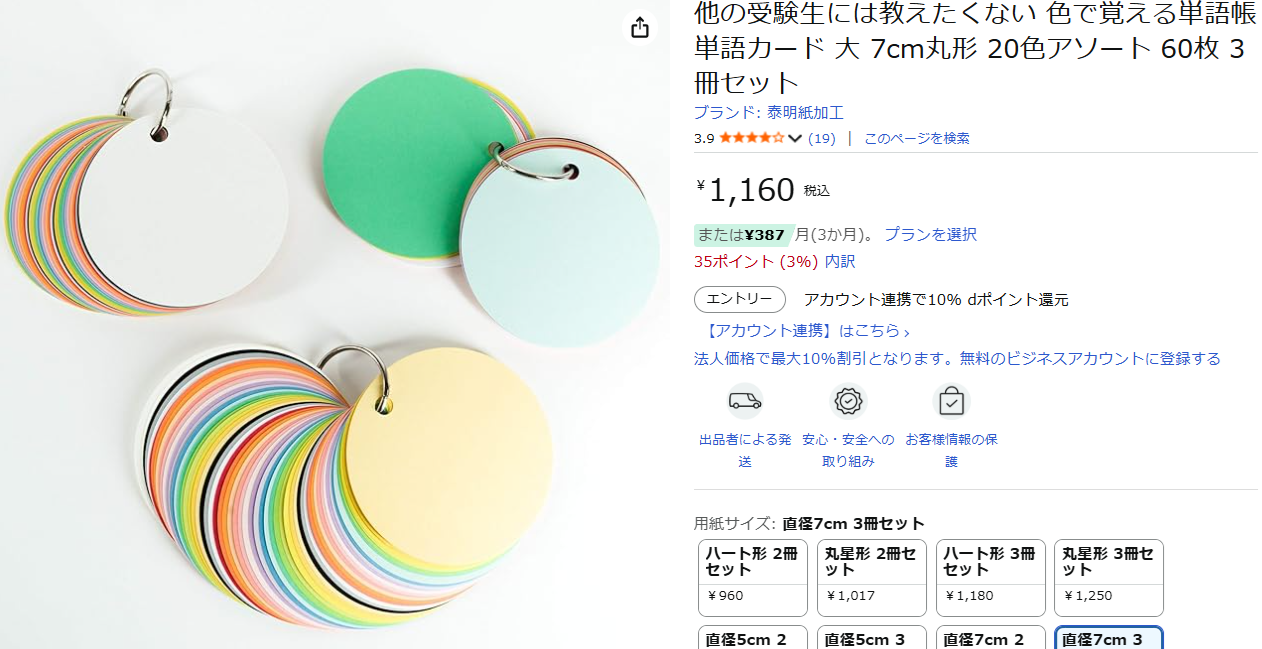Open 【アカウント連携】はこちら link

808,331
